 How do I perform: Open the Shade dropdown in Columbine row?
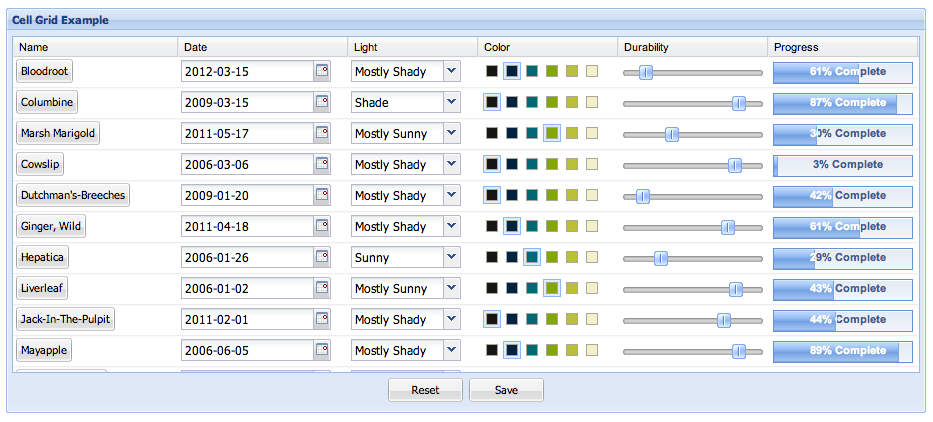452,102
